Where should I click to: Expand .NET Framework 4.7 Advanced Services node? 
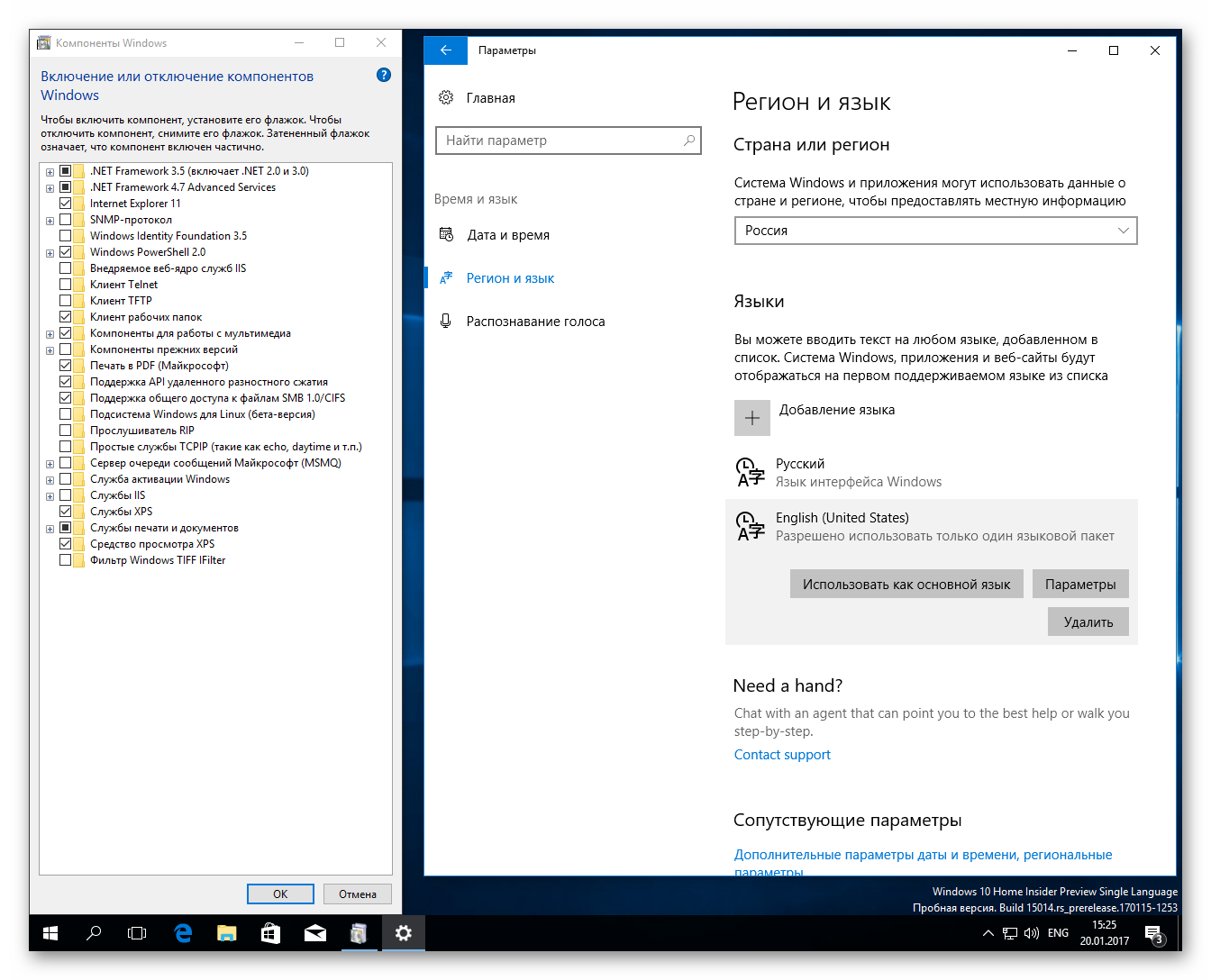pos(50,187)
